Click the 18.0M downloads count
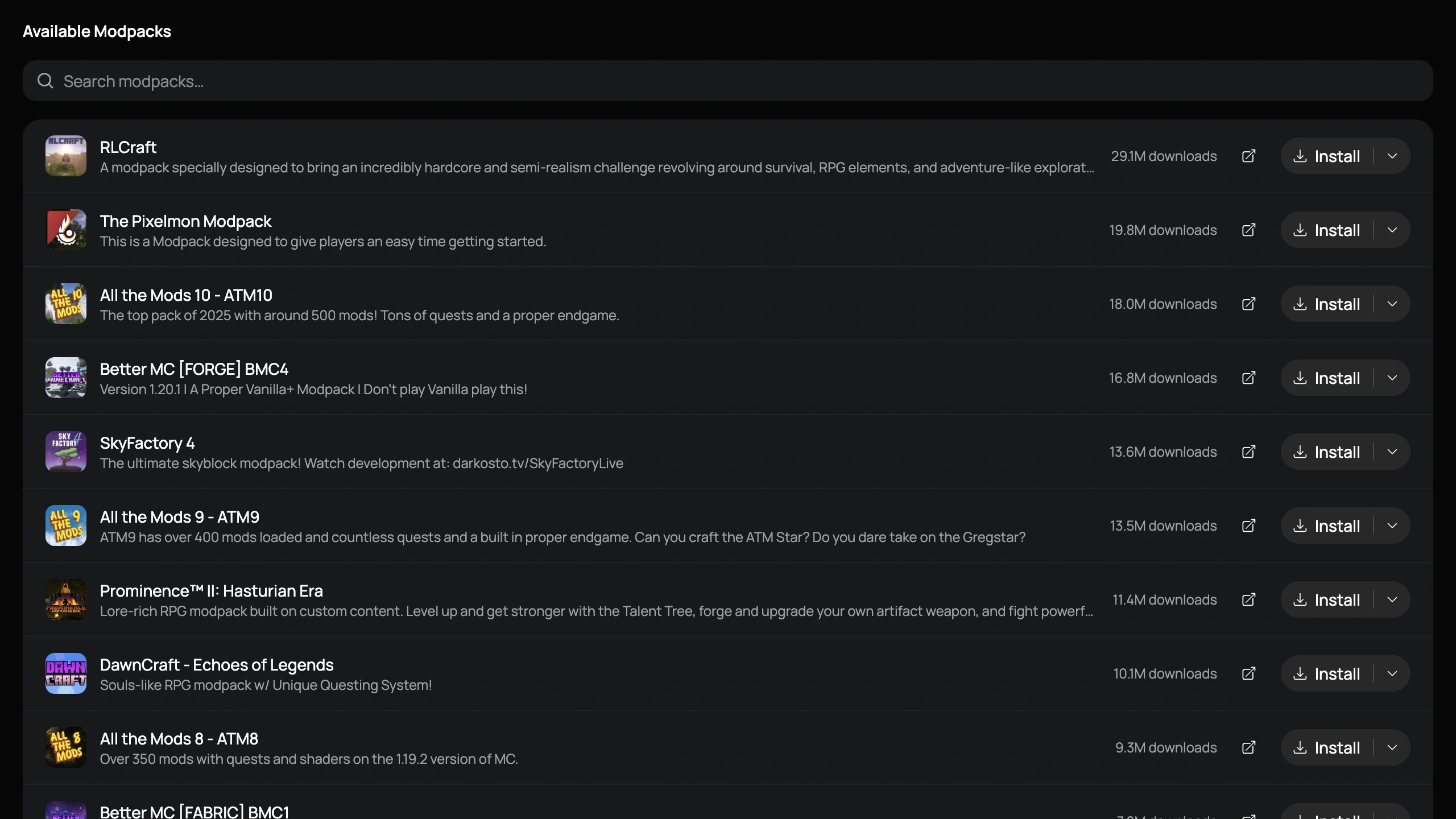The height and width of the screenshot is (819, 1456). click(1163, 304)
